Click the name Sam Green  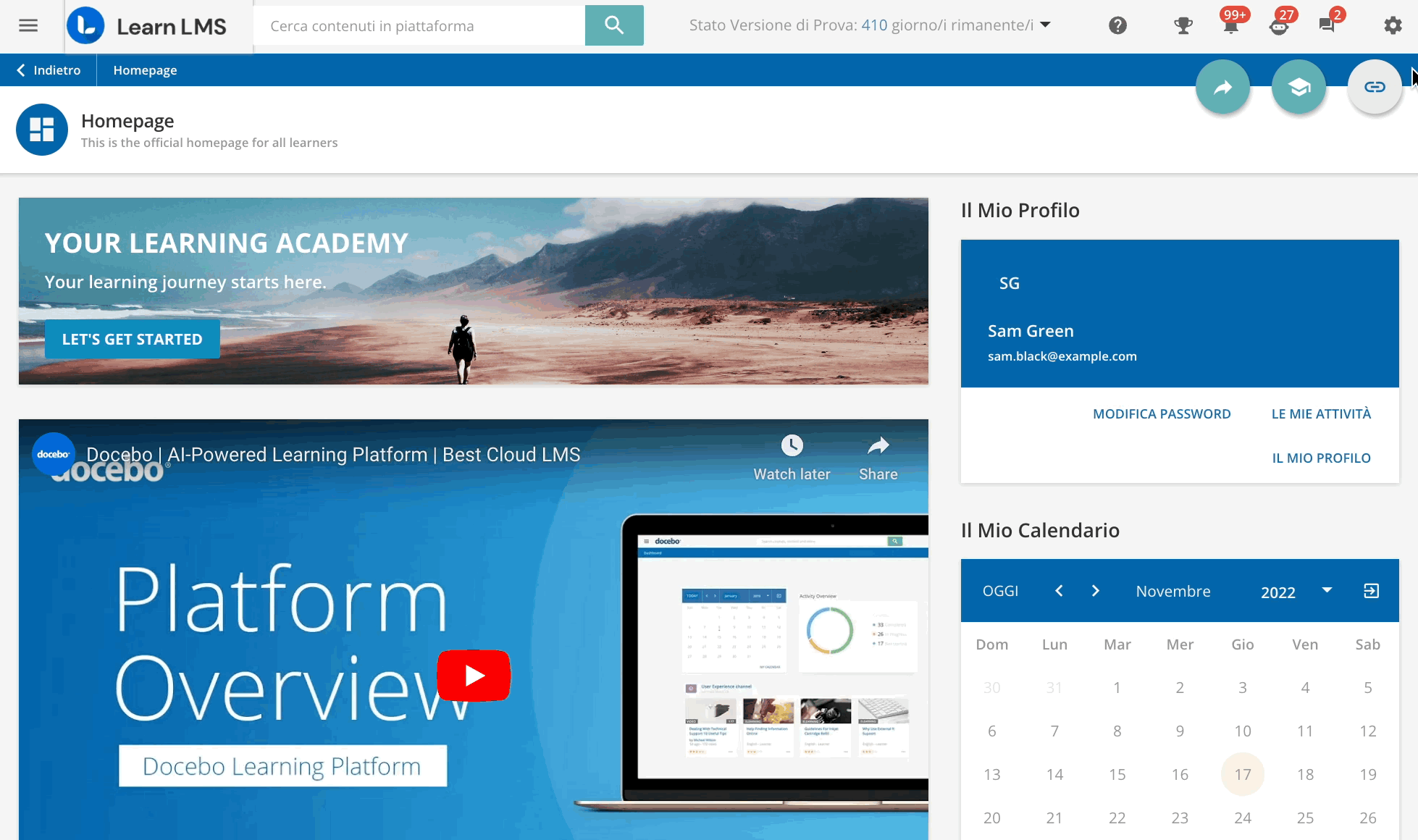pos(1031,331)
